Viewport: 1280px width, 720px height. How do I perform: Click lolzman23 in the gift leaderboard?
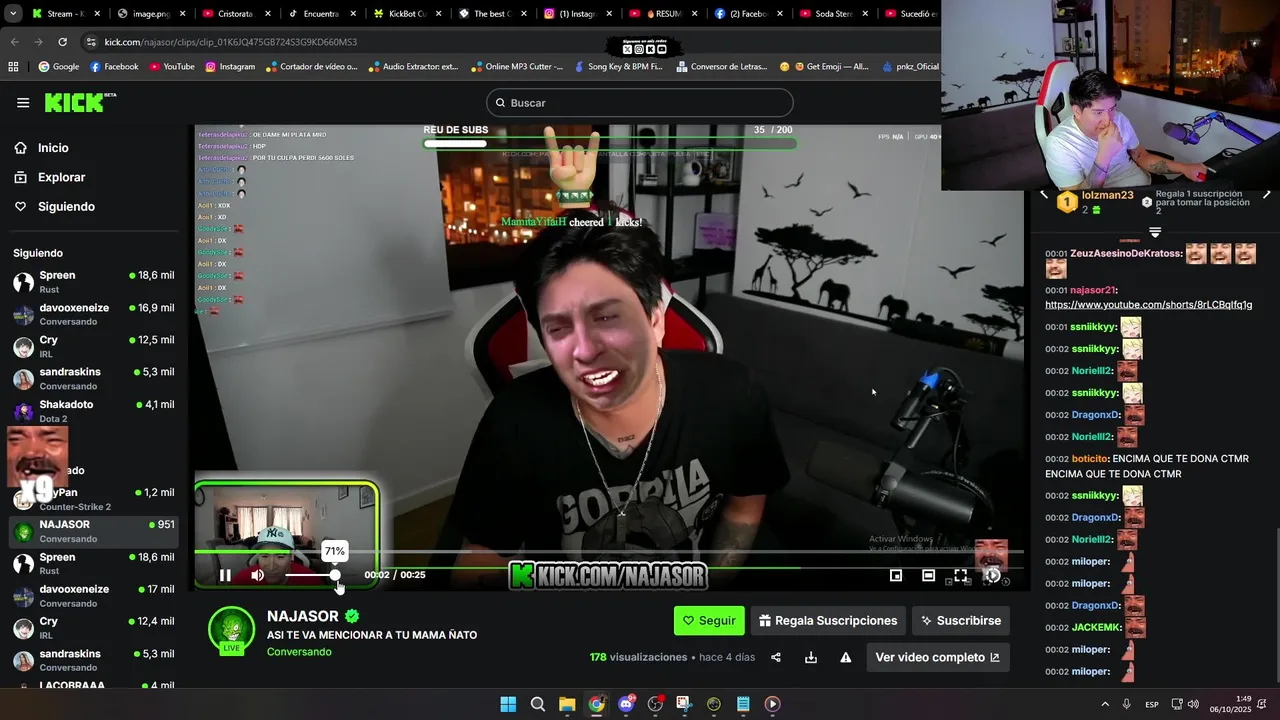(x=1107, y=195)
